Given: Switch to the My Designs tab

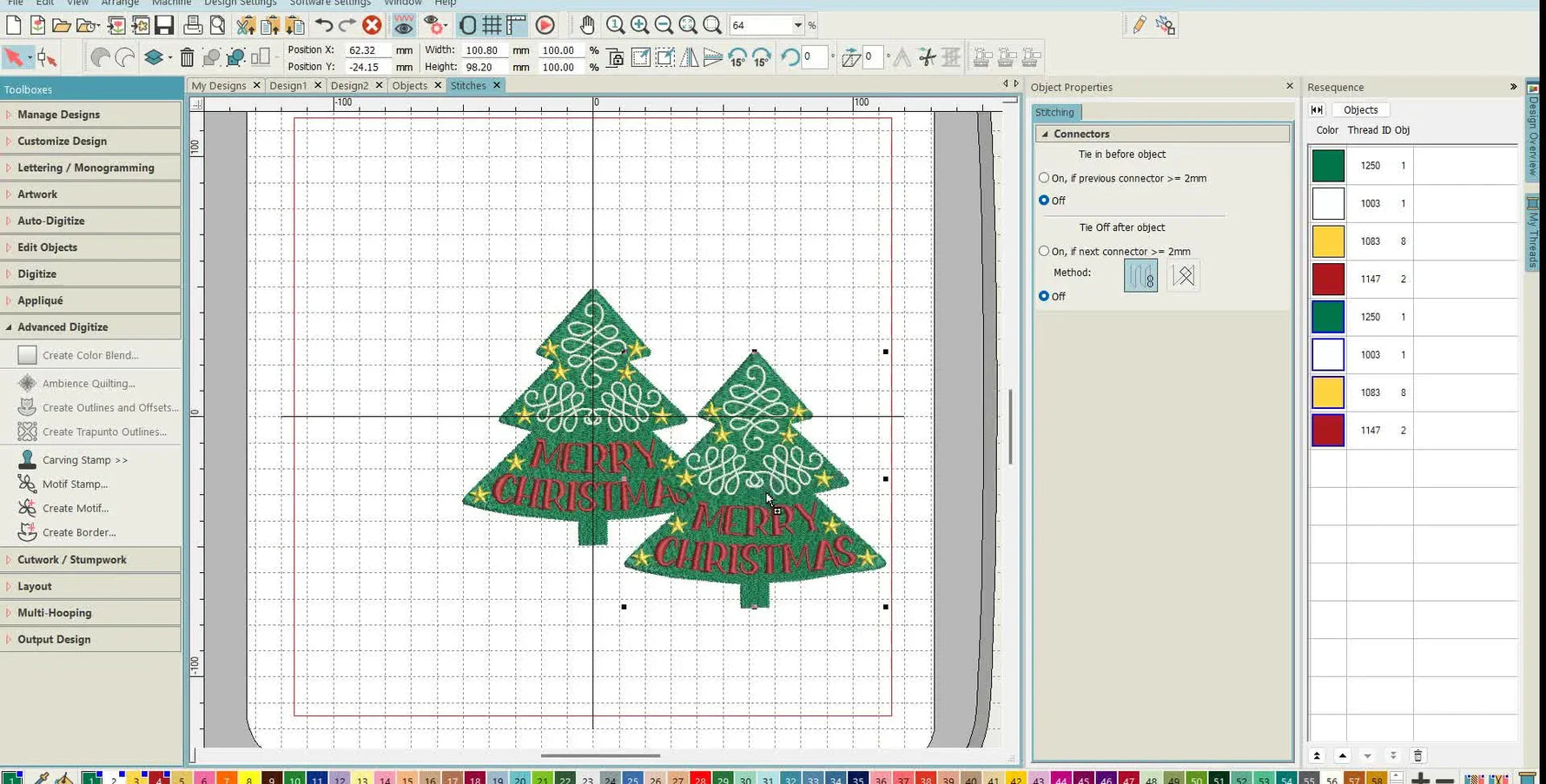Looking at the screenshot, I should pyautogui.click(x=219, y=85).
